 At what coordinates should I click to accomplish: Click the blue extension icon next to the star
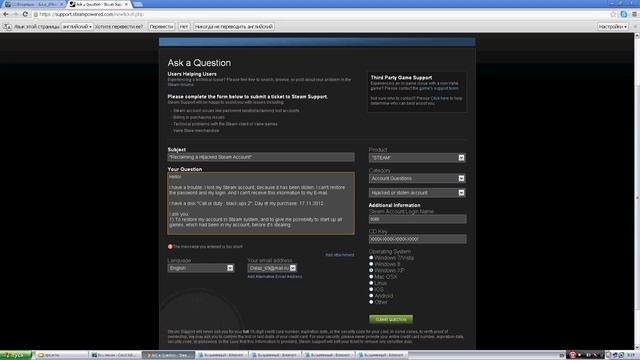pos(624,14)
